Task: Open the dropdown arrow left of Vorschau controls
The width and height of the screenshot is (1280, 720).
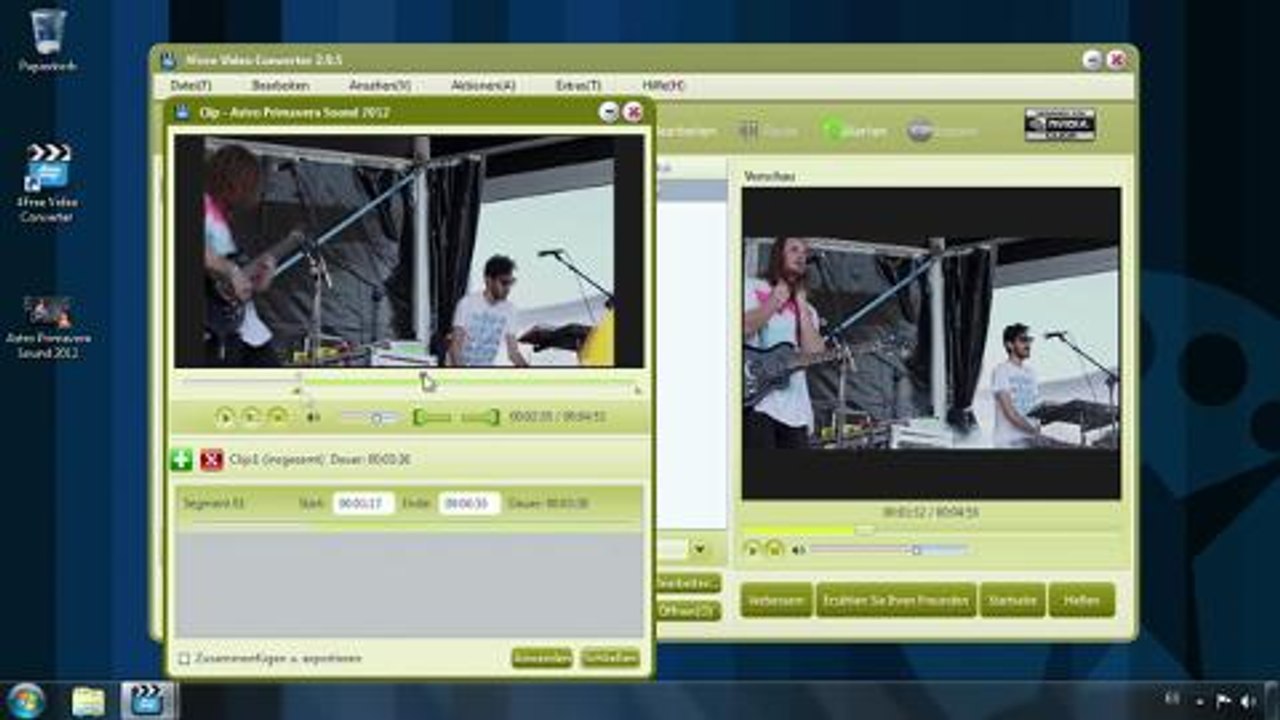Action: (699, 549)
